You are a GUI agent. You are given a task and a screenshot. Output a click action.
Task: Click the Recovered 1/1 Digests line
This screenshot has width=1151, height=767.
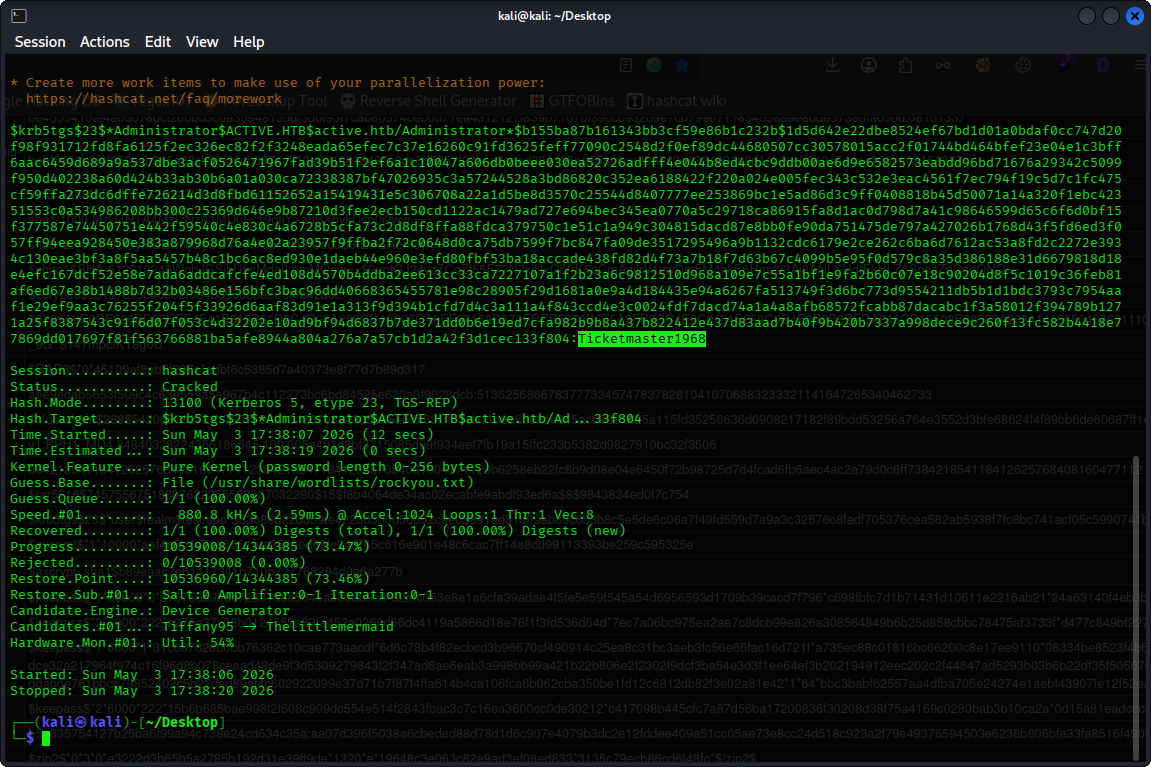[x=317, y=531]
